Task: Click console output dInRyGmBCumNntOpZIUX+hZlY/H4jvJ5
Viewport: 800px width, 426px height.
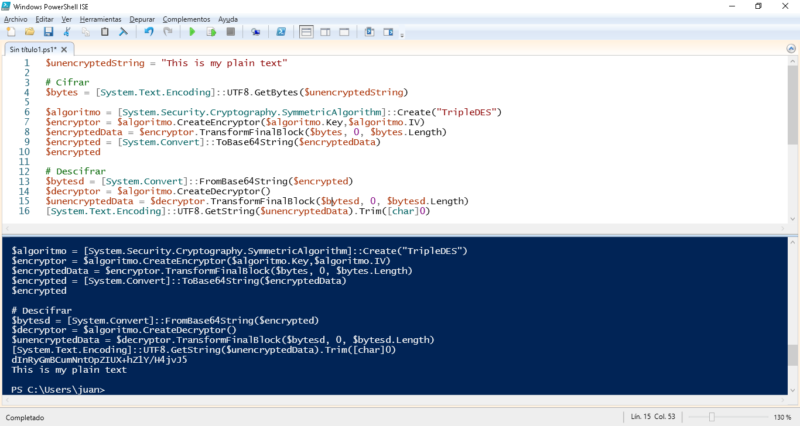Action: pyautogui.click(x=99, y=360)
